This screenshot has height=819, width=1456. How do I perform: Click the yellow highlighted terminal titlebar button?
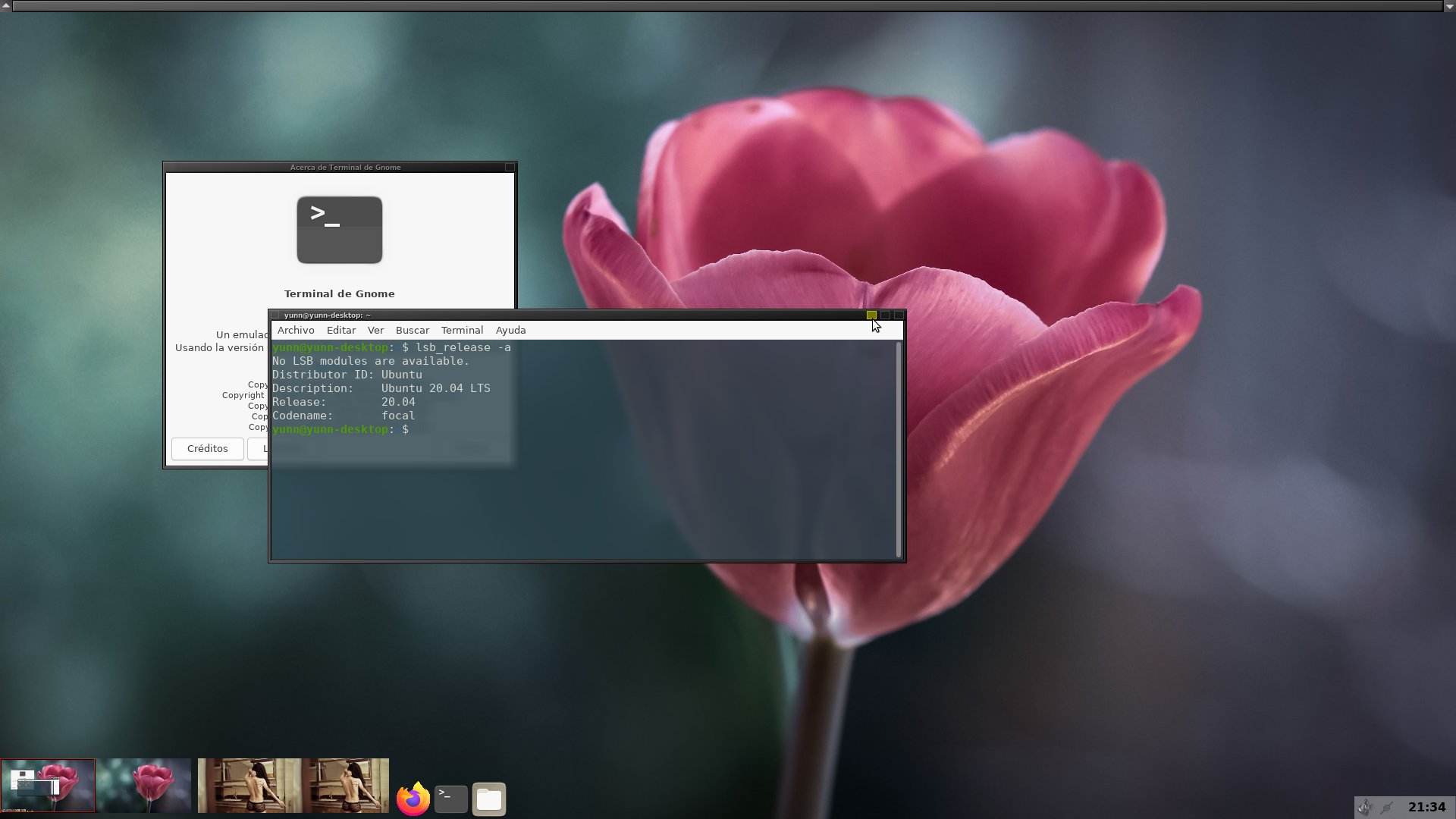pyautogui.click(x=871, y=315)
